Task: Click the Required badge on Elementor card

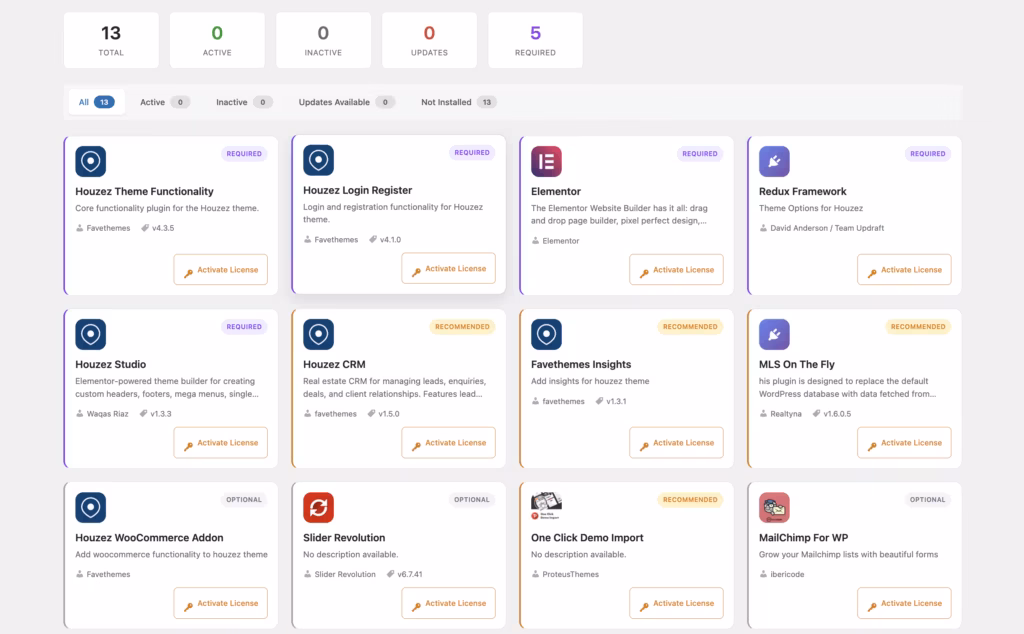Action: tap(699, 153)
